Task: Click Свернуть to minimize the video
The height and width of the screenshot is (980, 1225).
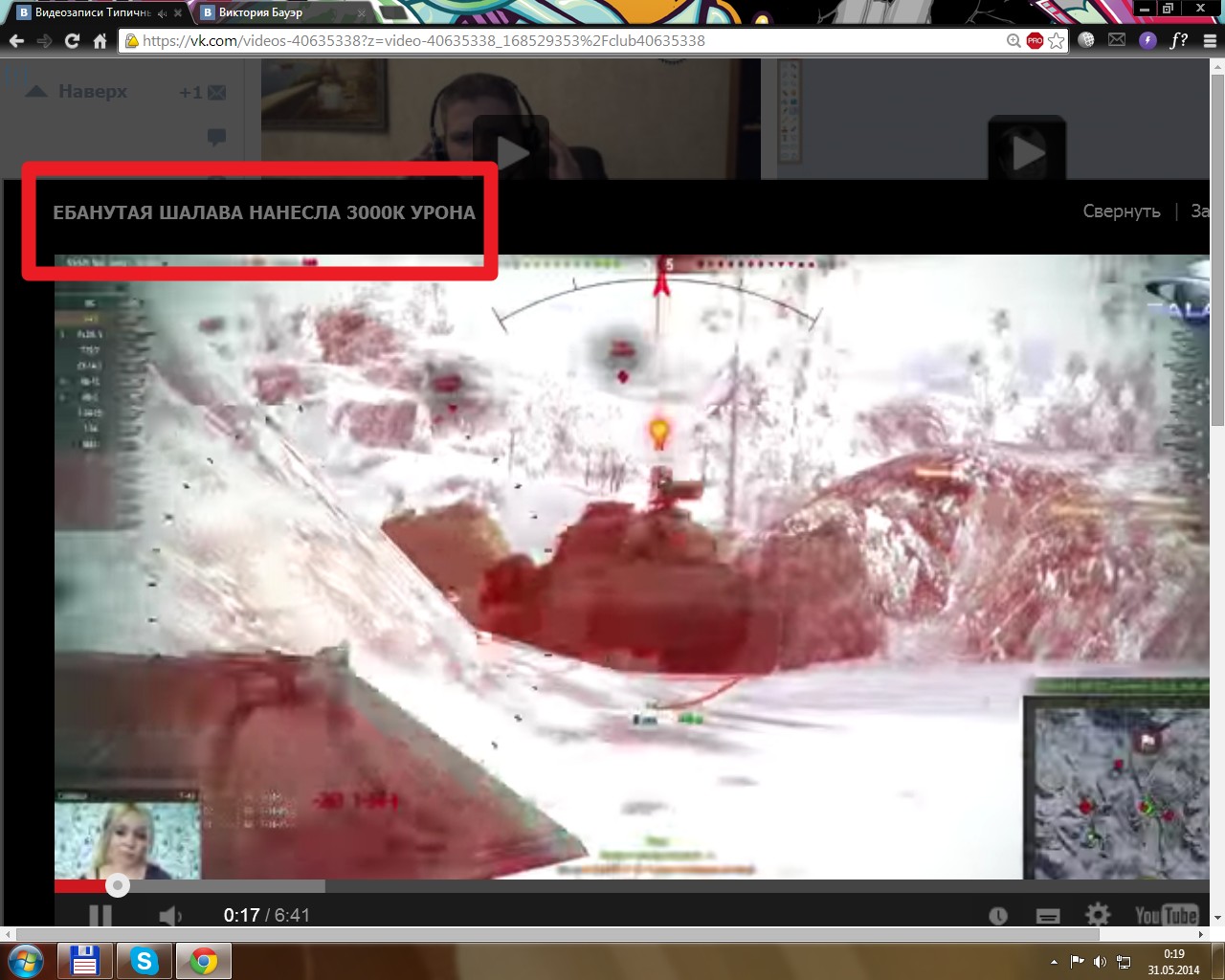Action: point(1122,212)
